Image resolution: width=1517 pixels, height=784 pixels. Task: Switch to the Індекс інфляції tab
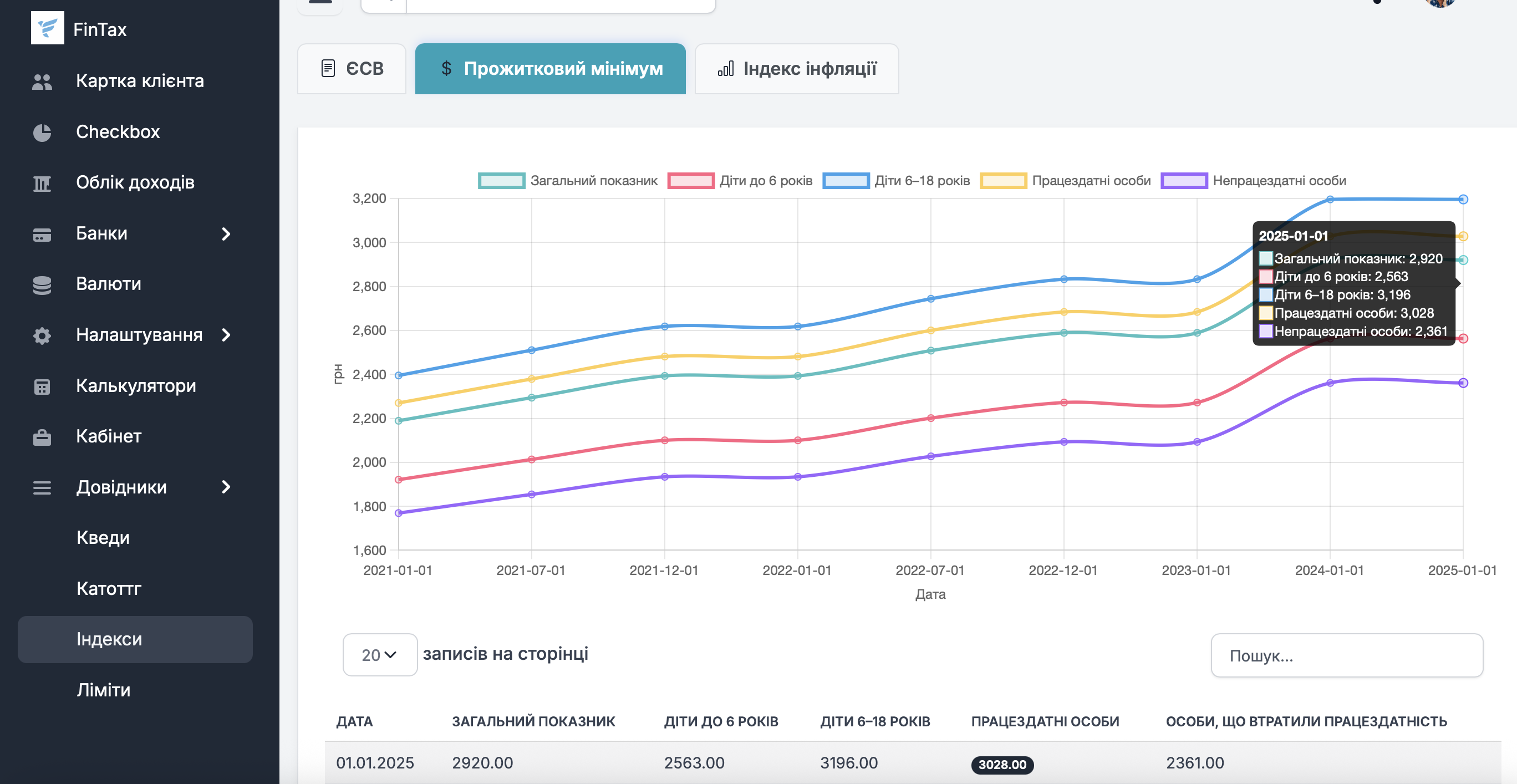[x=796, y=69]
